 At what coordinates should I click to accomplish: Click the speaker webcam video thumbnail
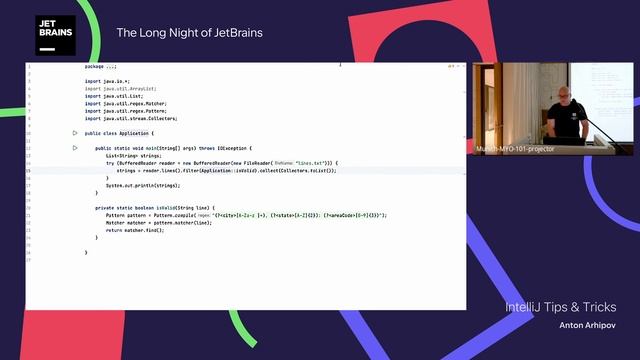pyautogui.click(x=553, y=109)
